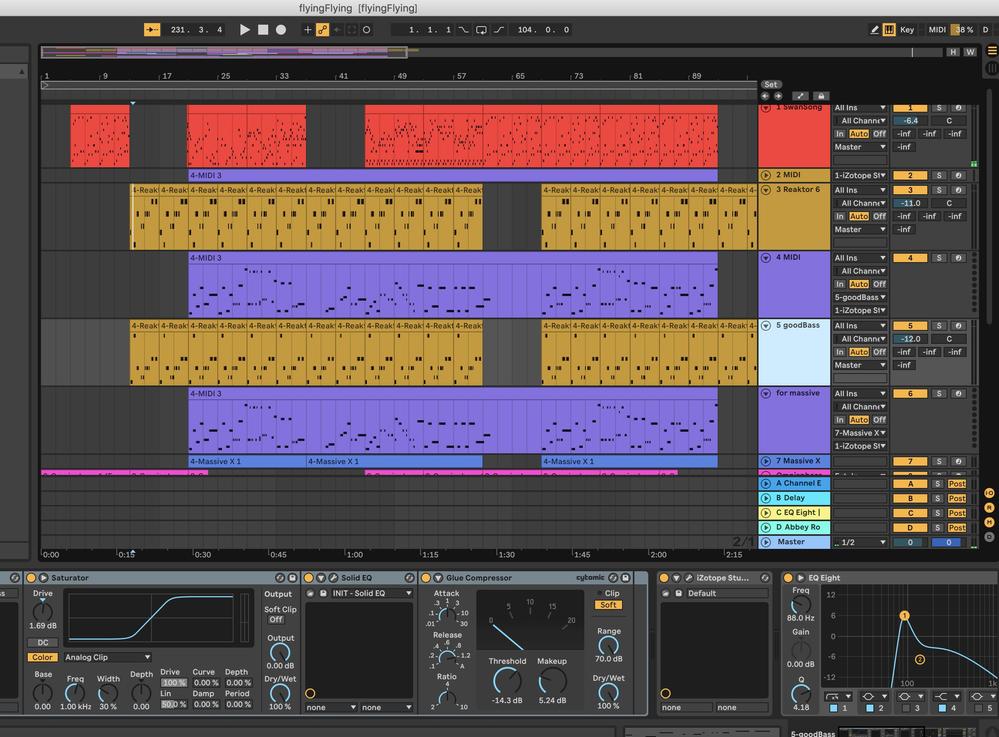
Task: Toggle Mixer M show/hide button
Action: pos(989,522)
